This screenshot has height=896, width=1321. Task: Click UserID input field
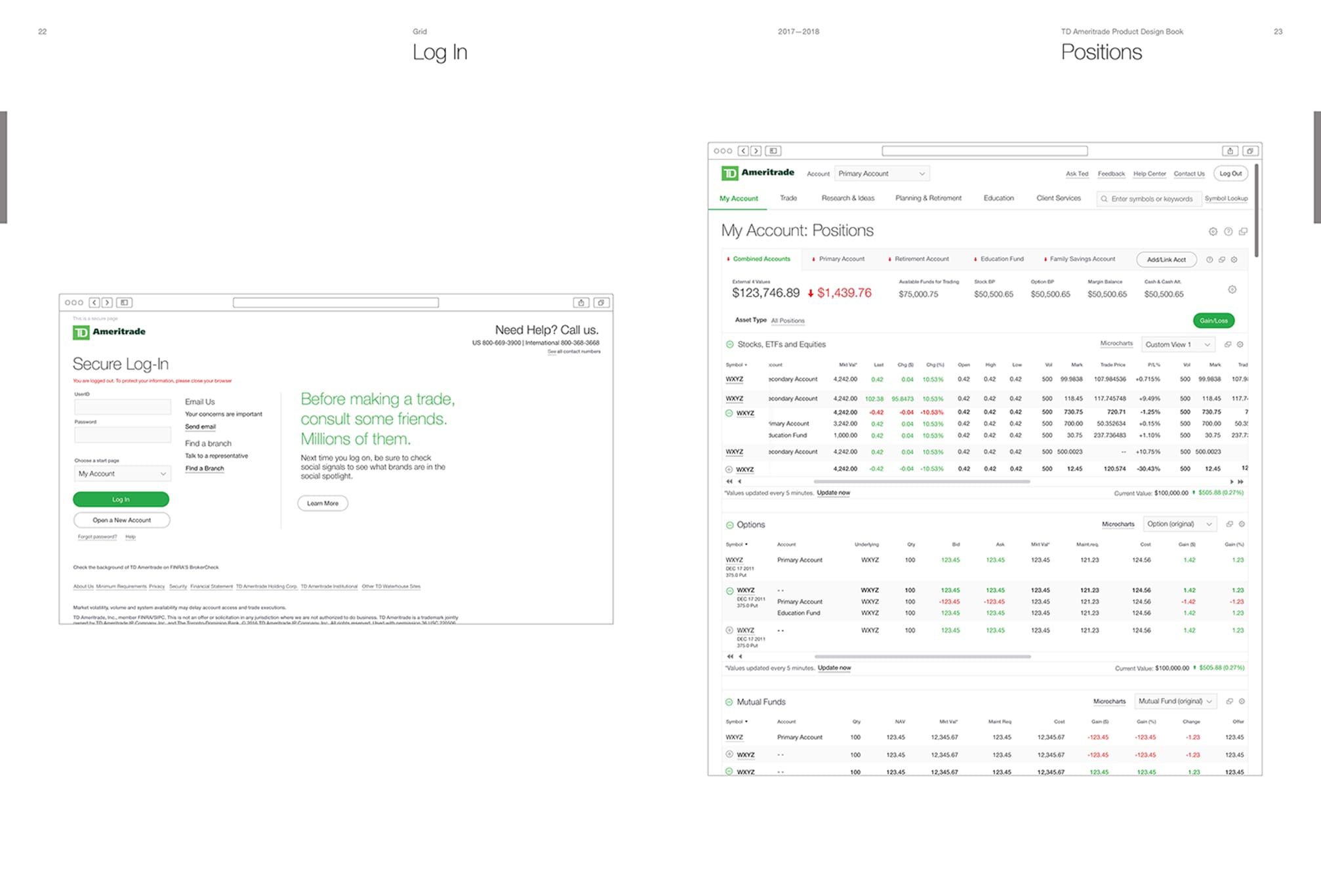pos(123,407)
